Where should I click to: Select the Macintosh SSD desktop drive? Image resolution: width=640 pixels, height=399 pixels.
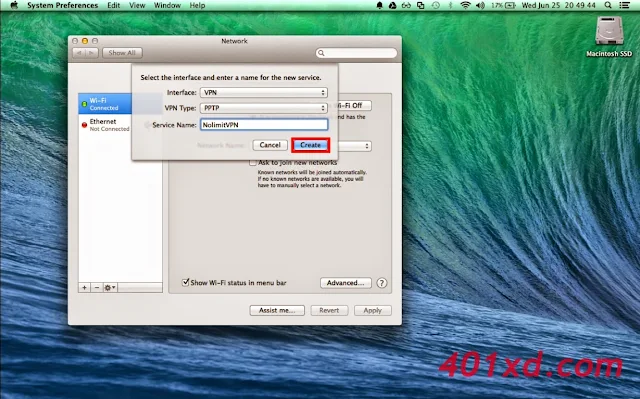click(x=609, y=37)
